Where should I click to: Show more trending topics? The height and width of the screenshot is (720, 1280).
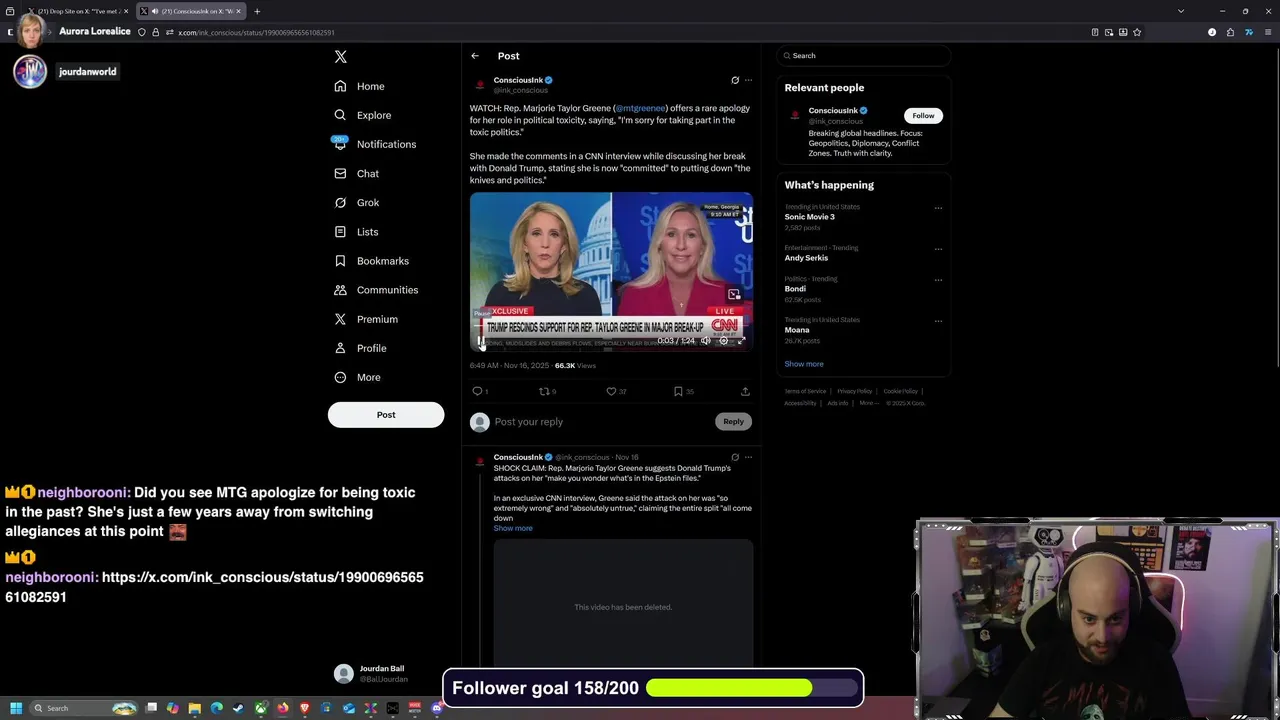coord(804,364)
